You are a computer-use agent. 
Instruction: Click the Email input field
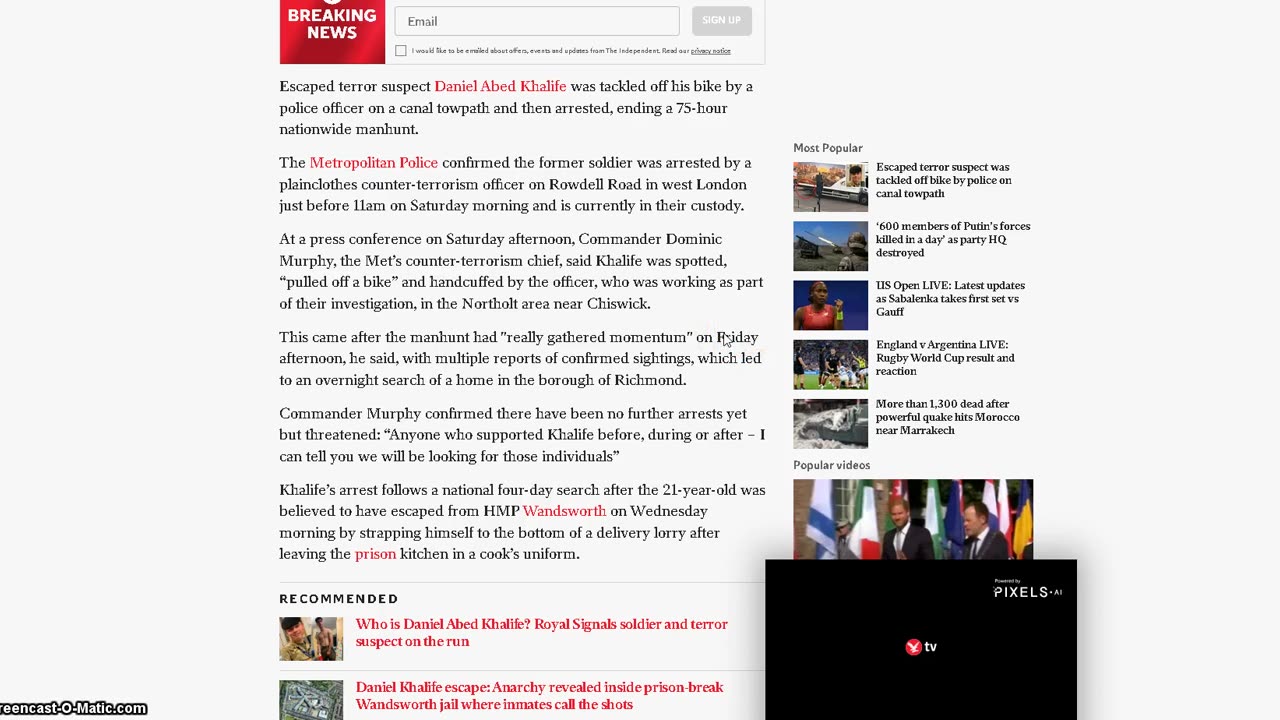537,21
